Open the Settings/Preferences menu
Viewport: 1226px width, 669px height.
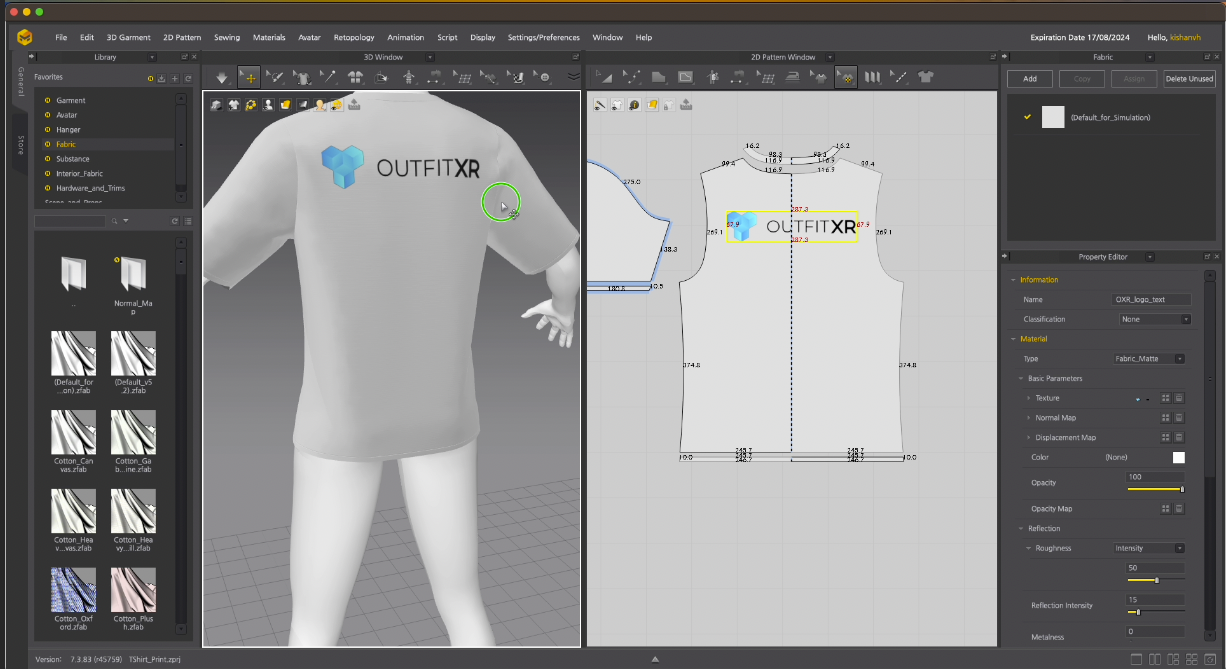pos(544,37)
